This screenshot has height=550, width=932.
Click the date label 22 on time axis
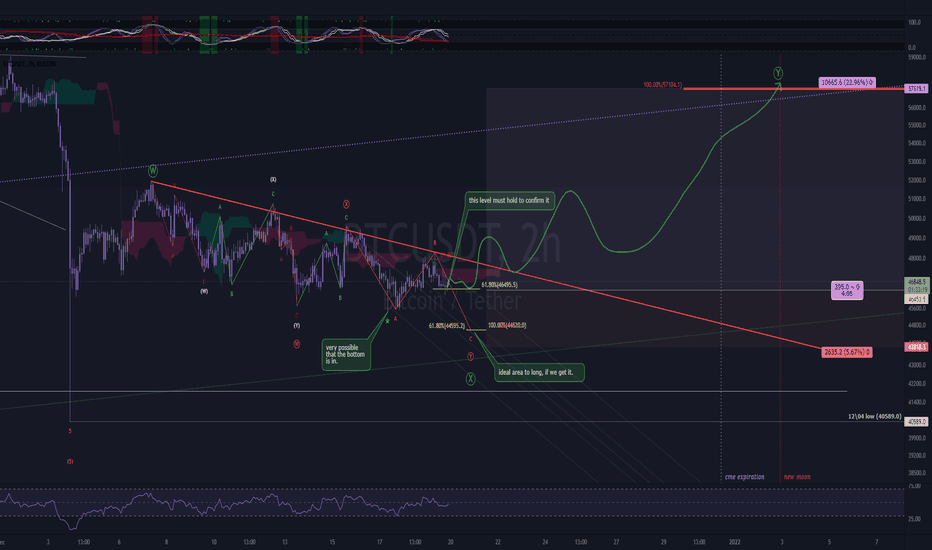(498, 542)
